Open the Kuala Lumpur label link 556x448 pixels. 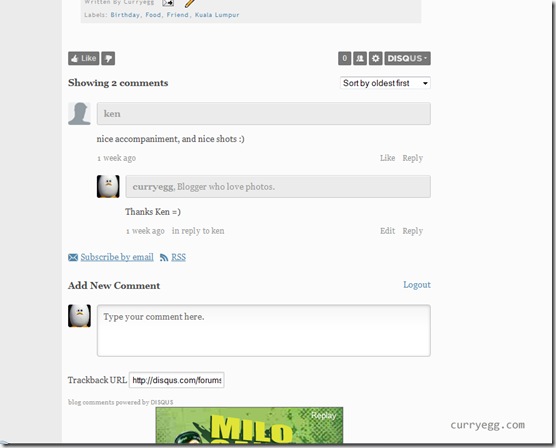217,15
